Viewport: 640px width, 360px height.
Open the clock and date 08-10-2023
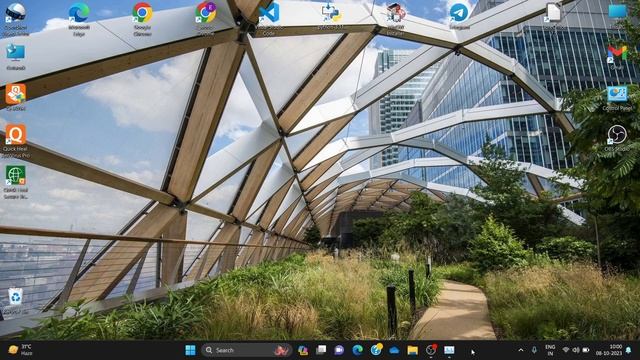pyautogui.click(x=609, y=350)
